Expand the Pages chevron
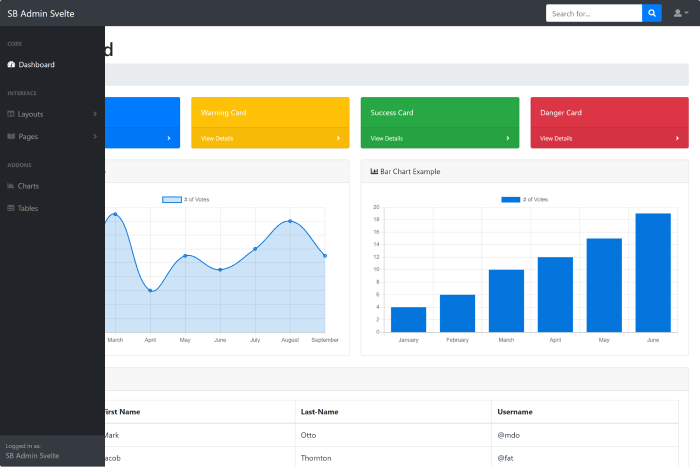700x467 pixels. tap(95, 136)
